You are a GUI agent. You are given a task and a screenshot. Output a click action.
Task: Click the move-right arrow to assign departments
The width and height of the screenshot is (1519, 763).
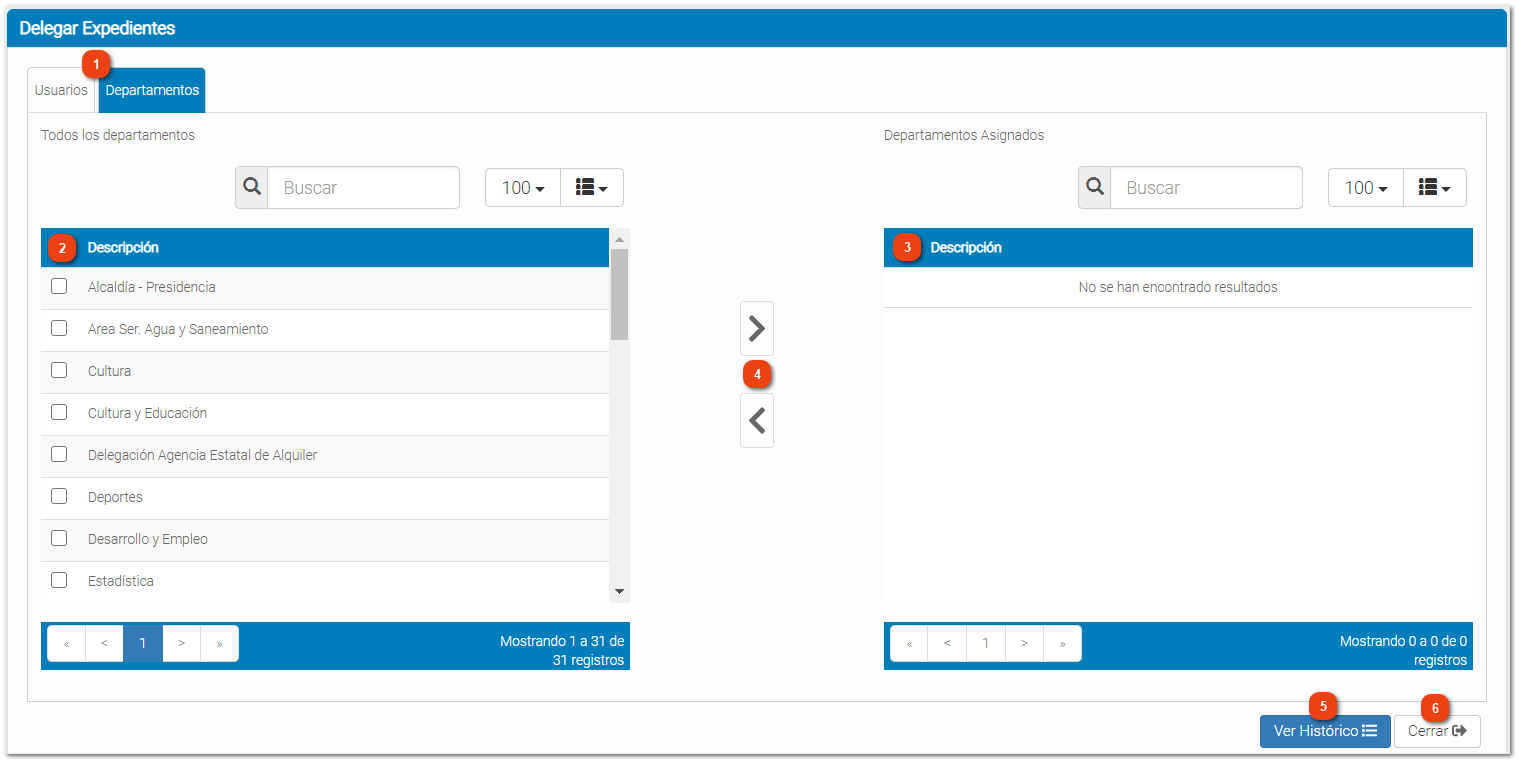coord(757,328)
